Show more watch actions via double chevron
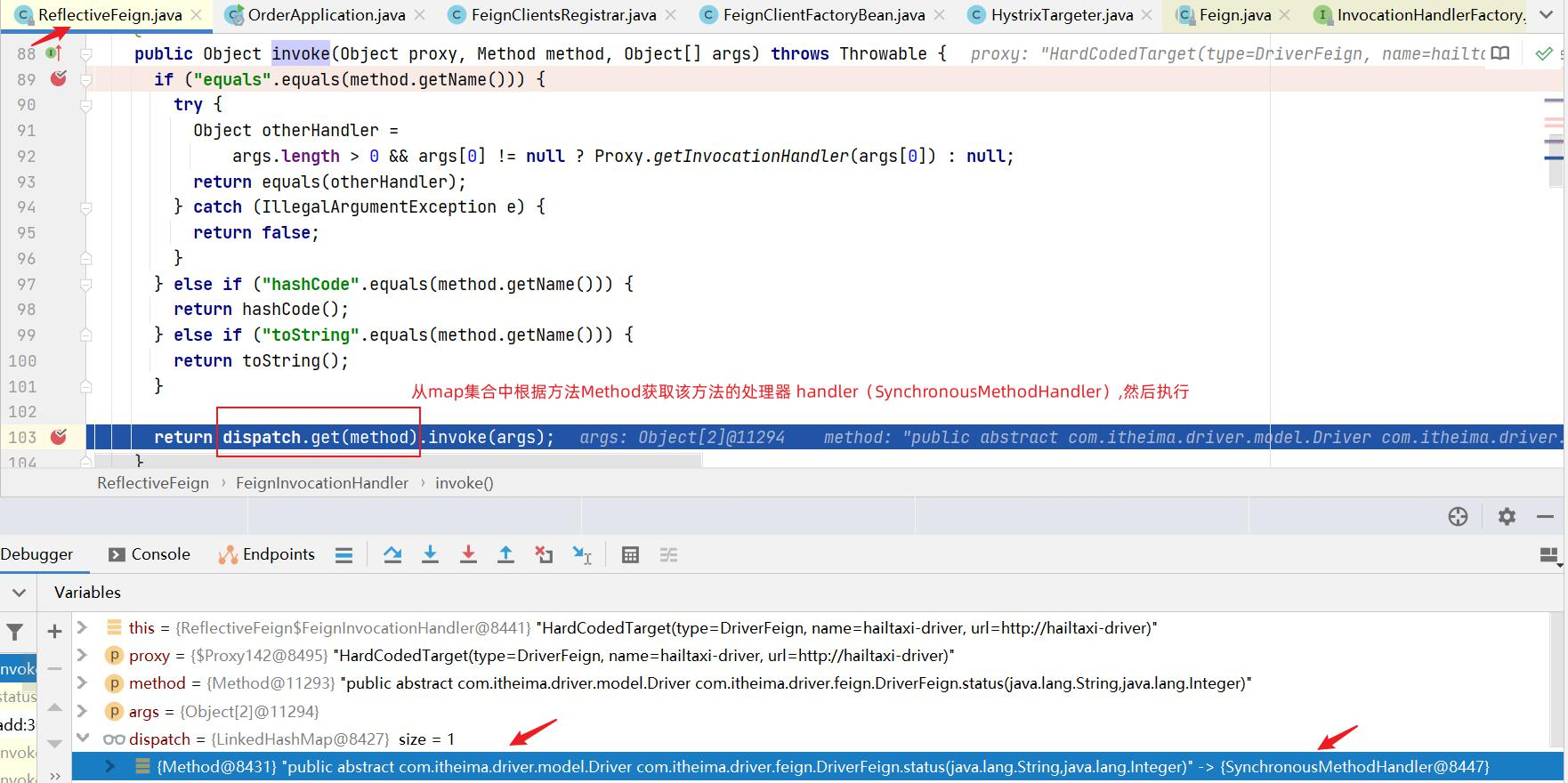The height and width of the screenshot is (783, 1568). [x=54, y=776]
